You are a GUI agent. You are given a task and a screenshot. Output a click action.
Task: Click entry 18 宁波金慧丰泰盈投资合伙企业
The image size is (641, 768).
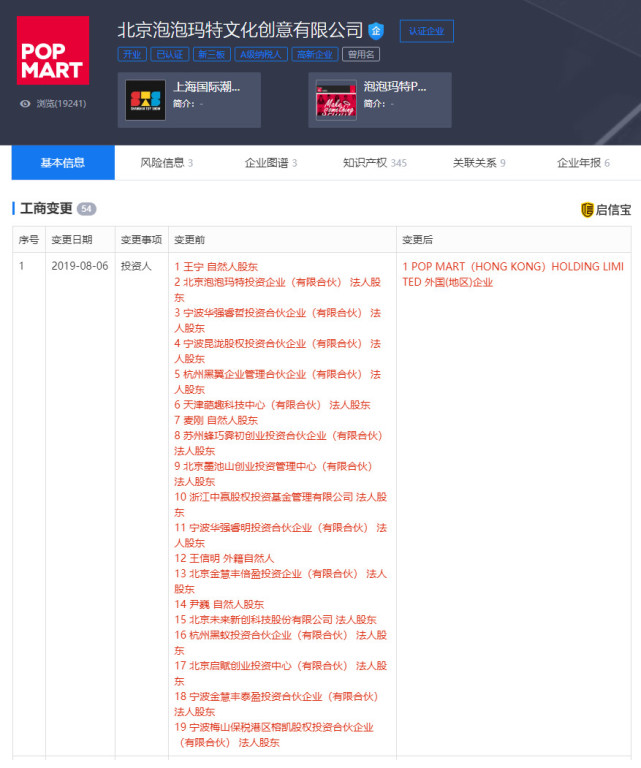[x=276, y=704]
